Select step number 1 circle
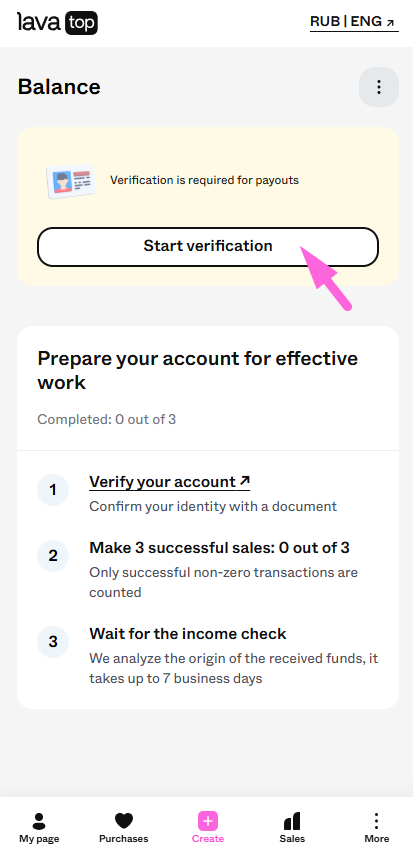This screenshot has width=413, height=855. (53, 490)
